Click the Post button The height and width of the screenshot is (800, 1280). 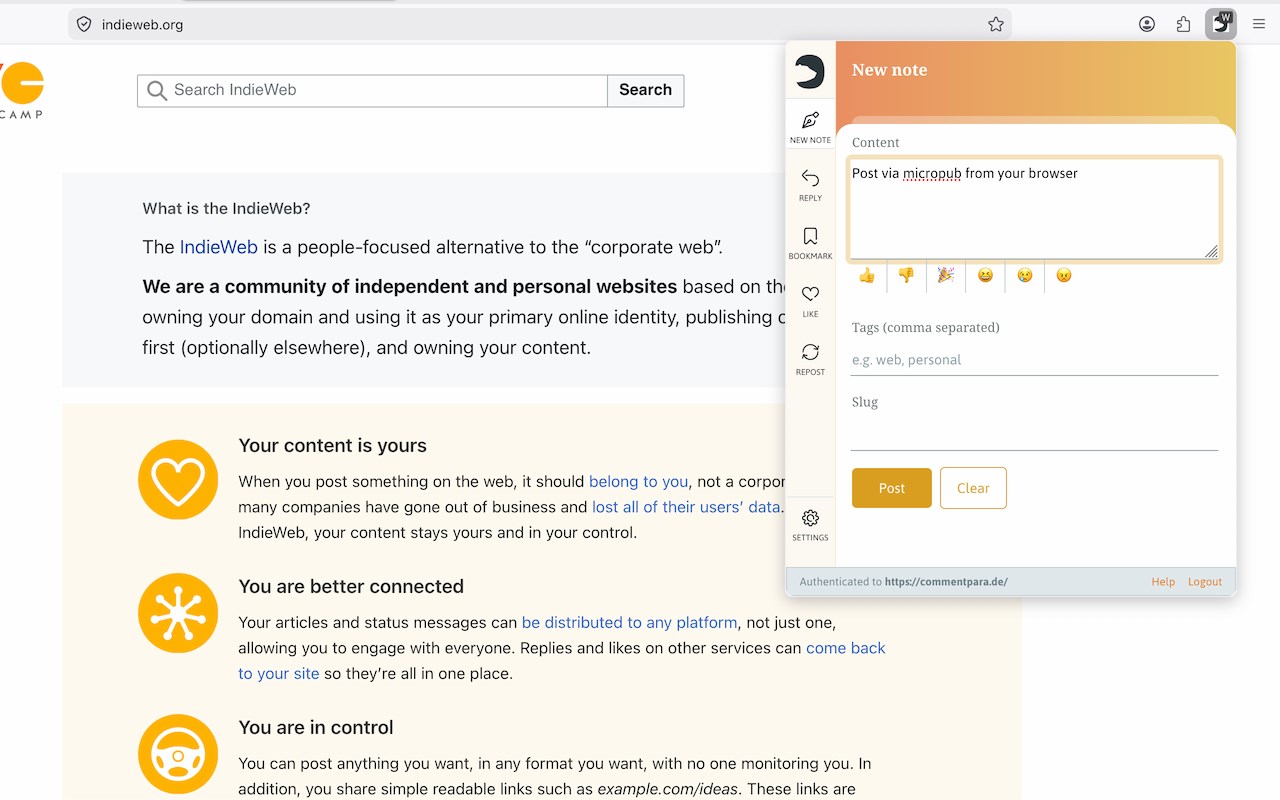tap(892, 488)
